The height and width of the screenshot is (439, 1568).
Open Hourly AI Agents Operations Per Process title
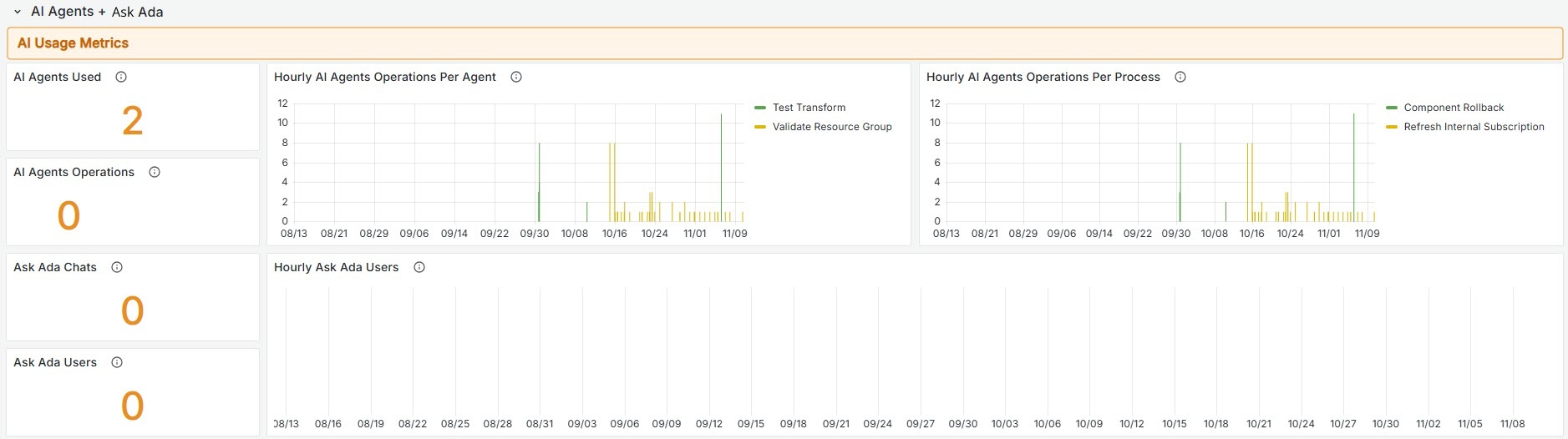pyautogui.click(x=1043, y=77)
